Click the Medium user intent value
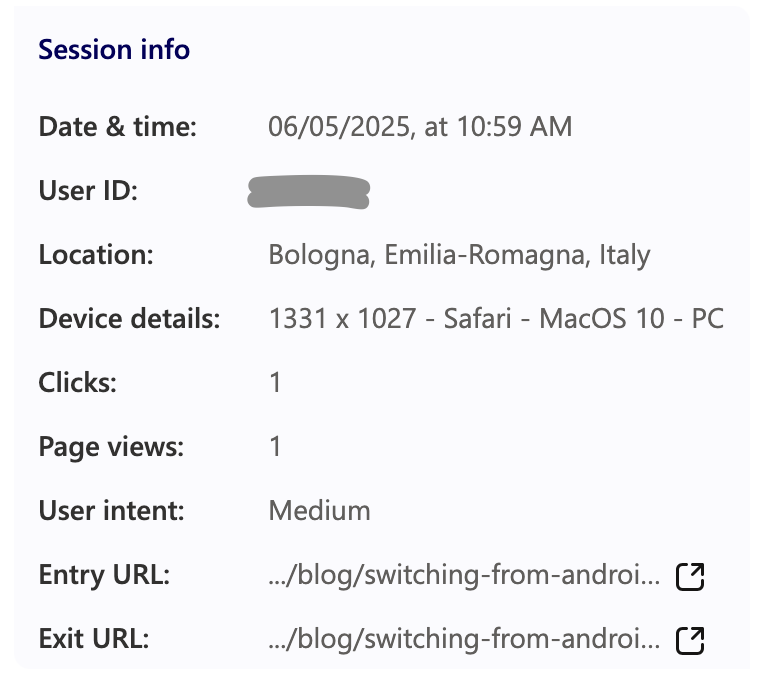Image resolution: width=768 pixels, height=688 pixels. [319, 511]
